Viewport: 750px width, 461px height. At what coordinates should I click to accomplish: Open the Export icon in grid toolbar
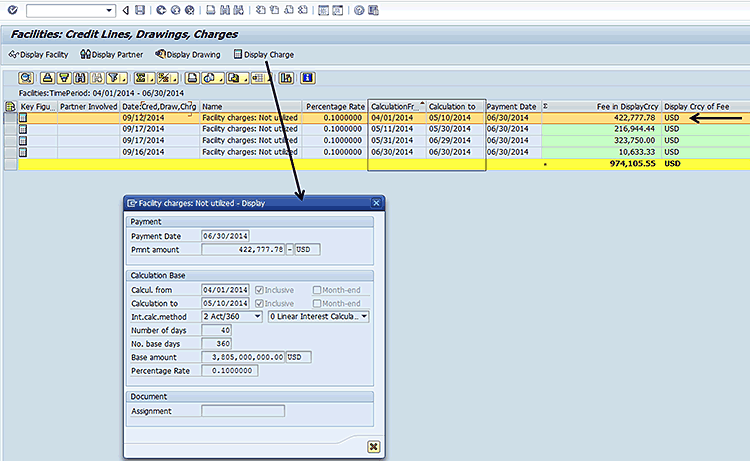[236, 78]
